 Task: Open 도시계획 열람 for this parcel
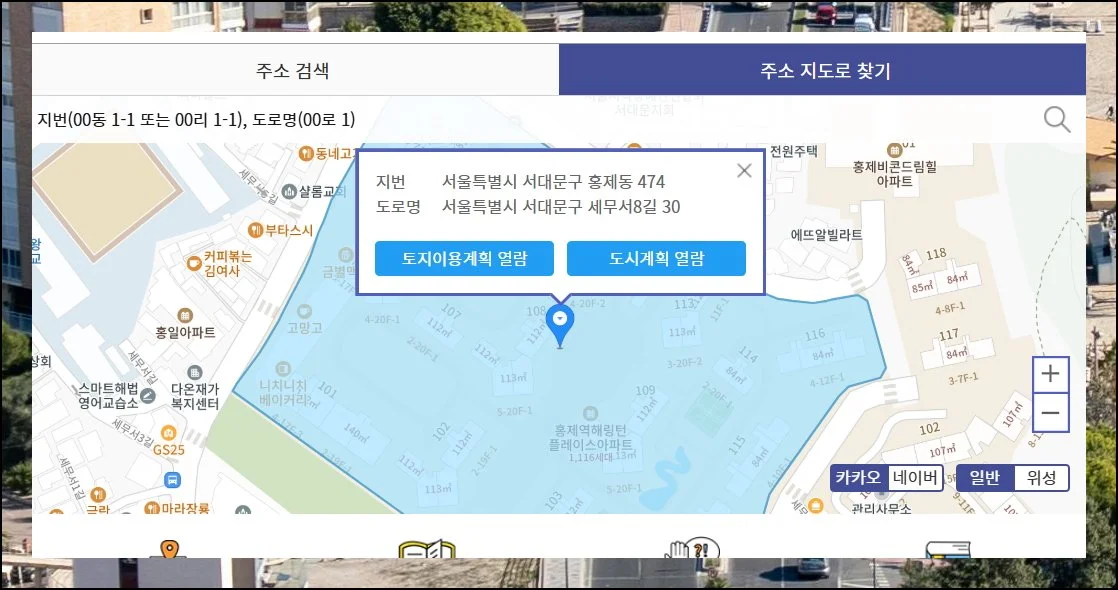point(657,258)
